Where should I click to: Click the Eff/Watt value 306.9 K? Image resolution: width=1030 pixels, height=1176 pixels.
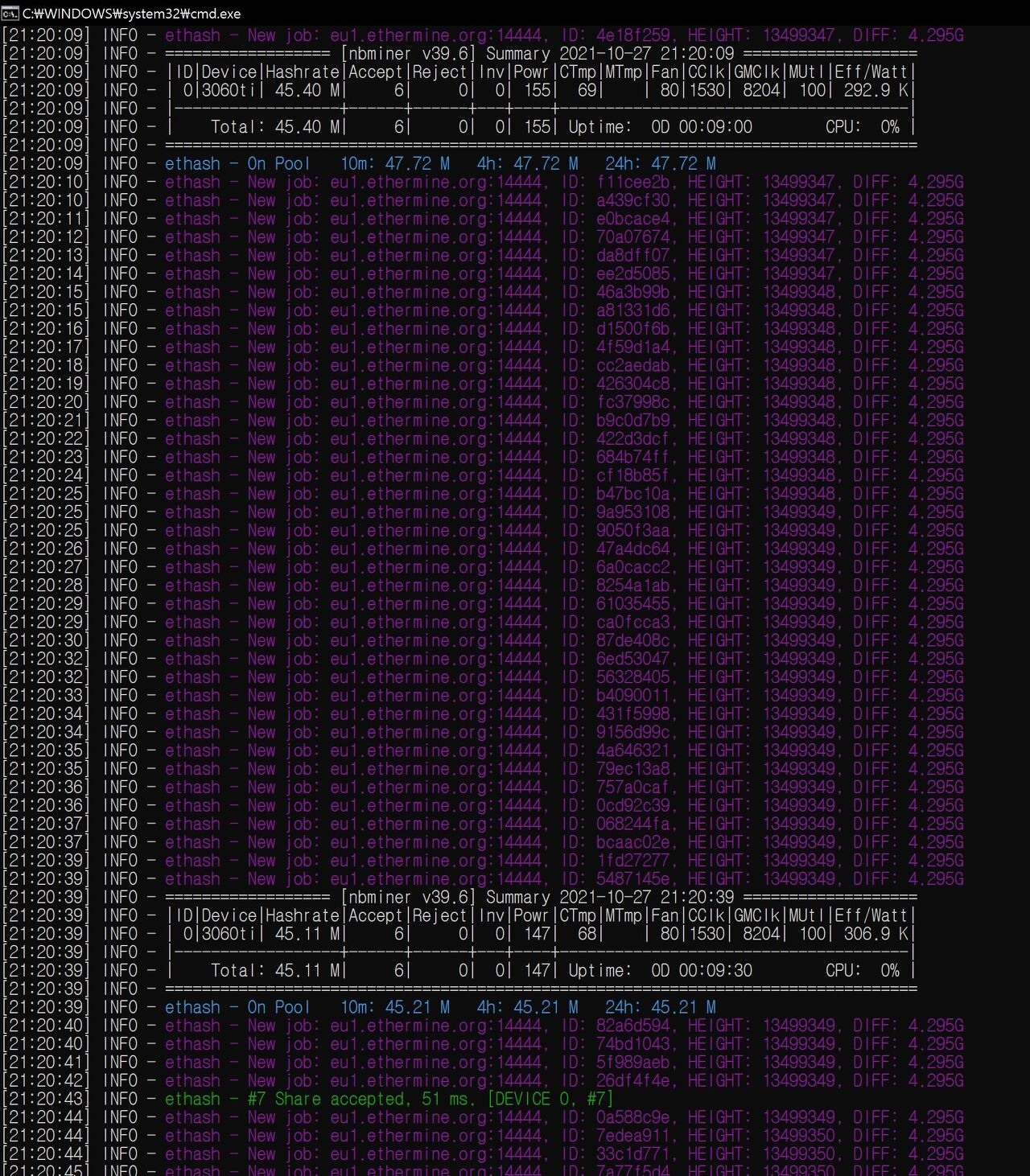(x=875, y=934)
